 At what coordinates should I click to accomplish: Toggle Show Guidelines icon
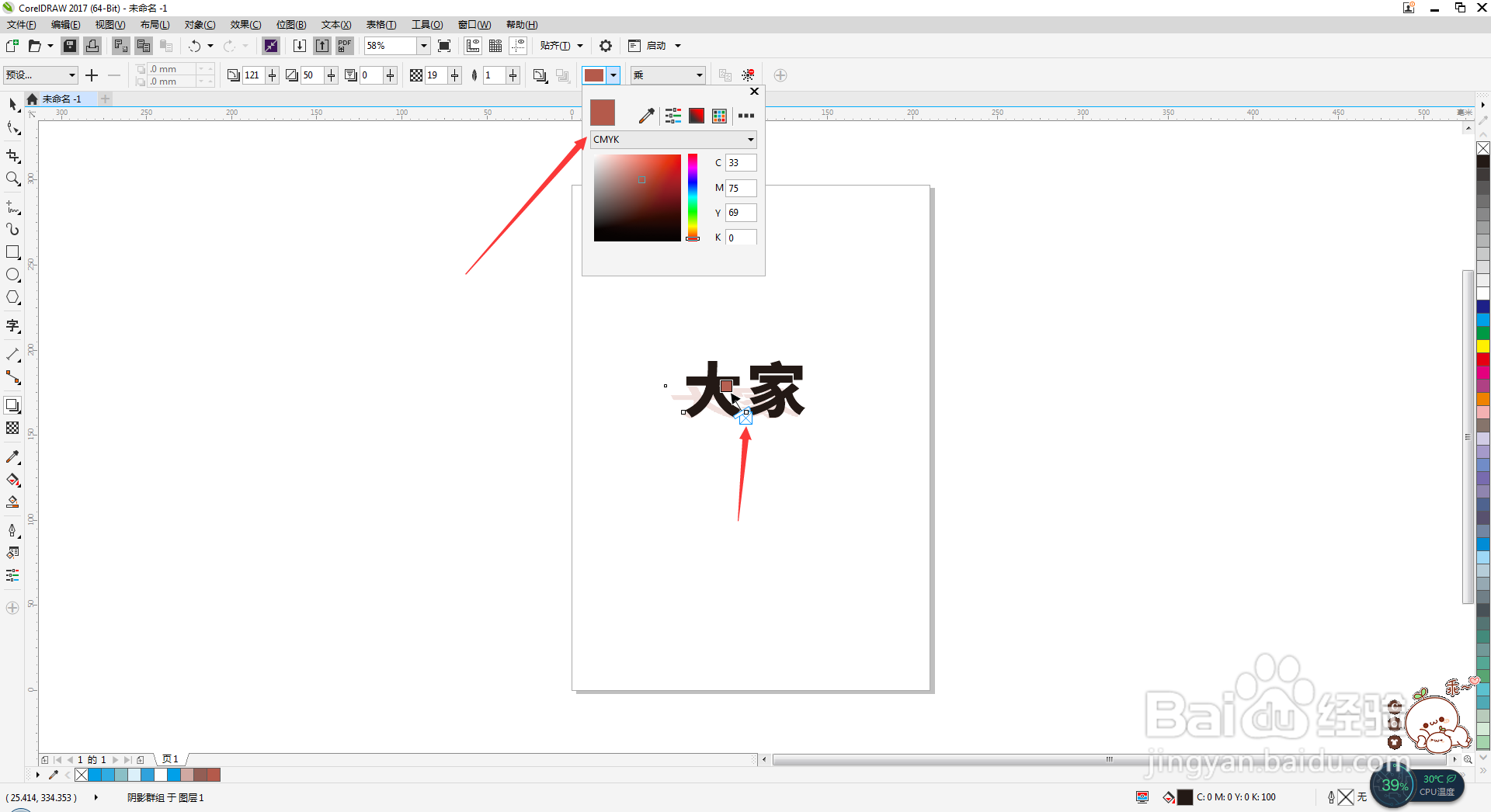(518, 46)
